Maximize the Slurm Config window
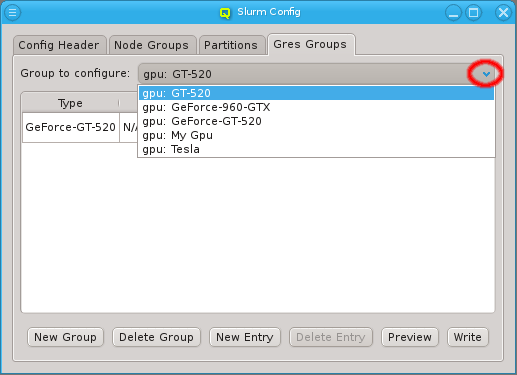Viewport: 517px width, 375px height. pos(473,13)
